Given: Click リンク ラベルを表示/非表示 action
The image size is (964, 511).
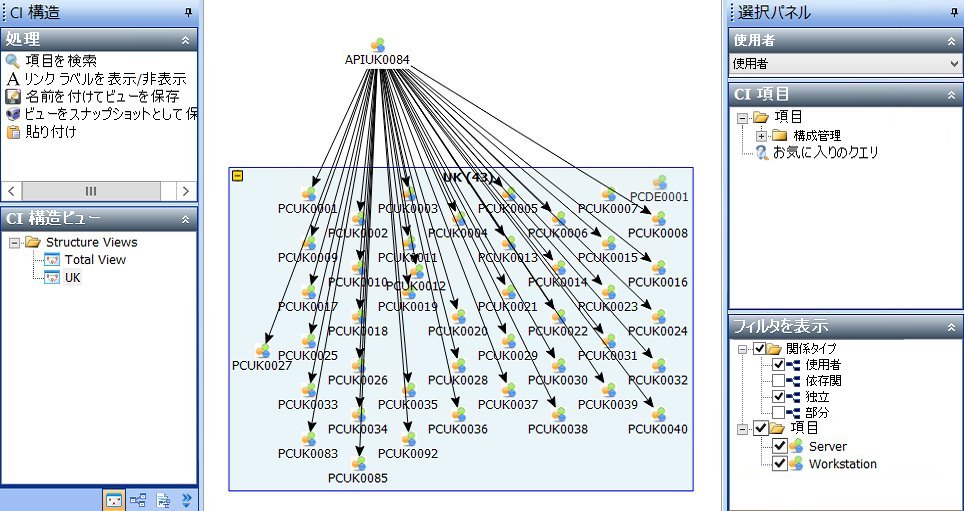Looking at the screenshot, I should 105,79.
